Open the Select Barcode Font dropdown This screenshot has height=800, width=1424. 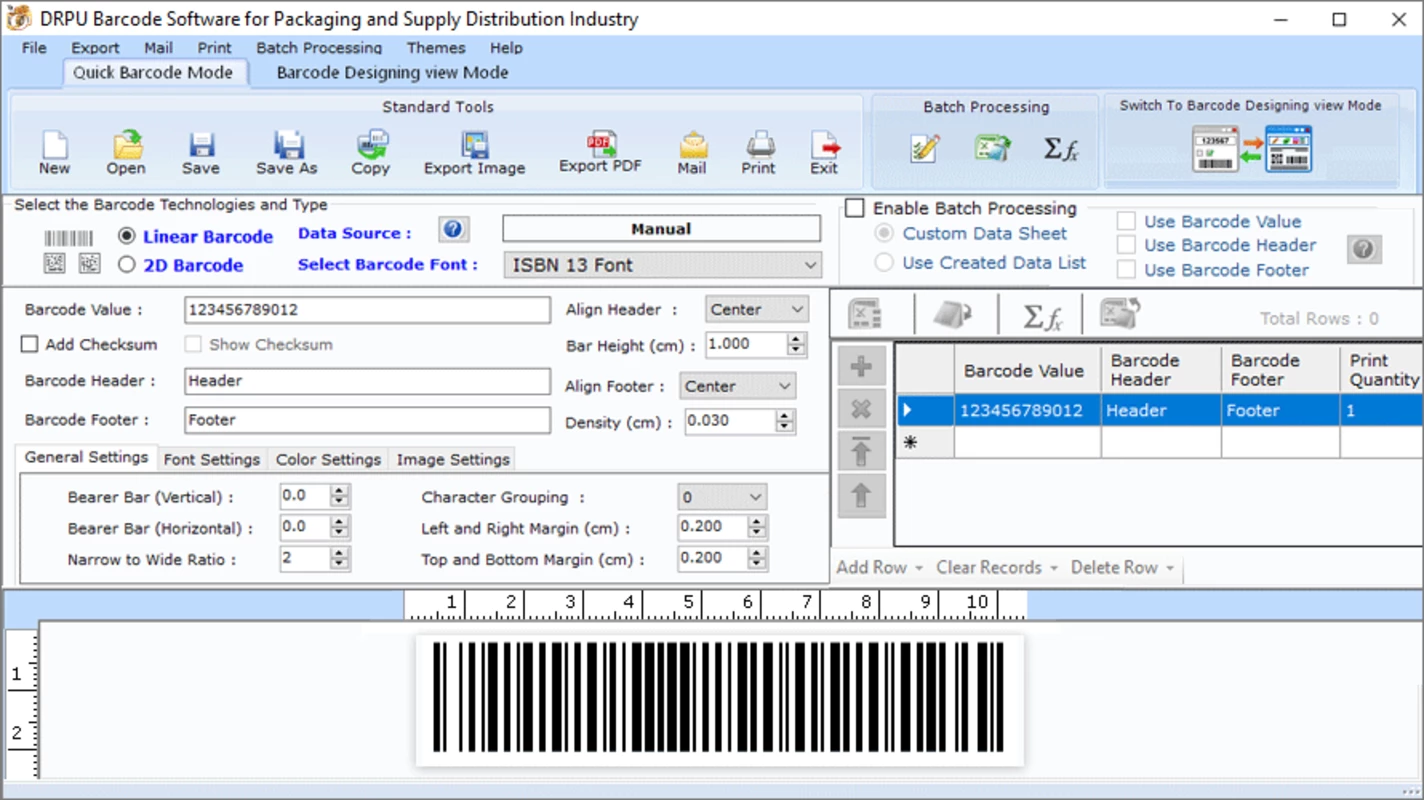point(662,265)
